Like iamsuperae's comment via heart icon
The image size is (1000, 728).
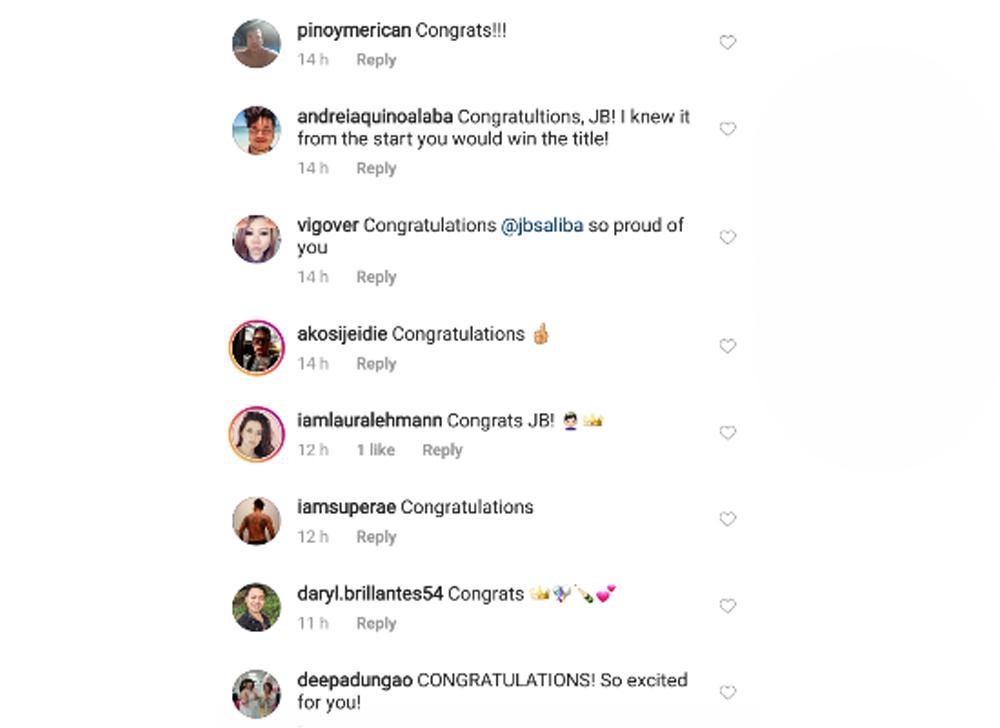(x=728, y=519)
